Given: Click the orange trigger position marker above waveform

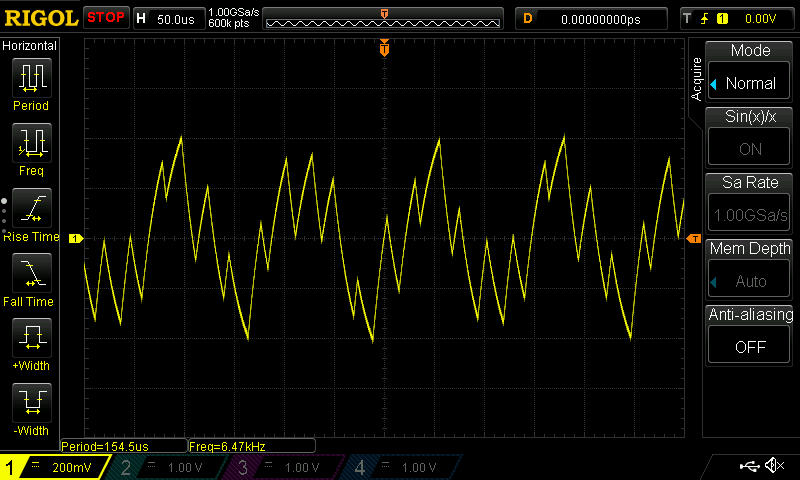Looking at the screenshot, I should pyautogui.click(x=384, y=48).
